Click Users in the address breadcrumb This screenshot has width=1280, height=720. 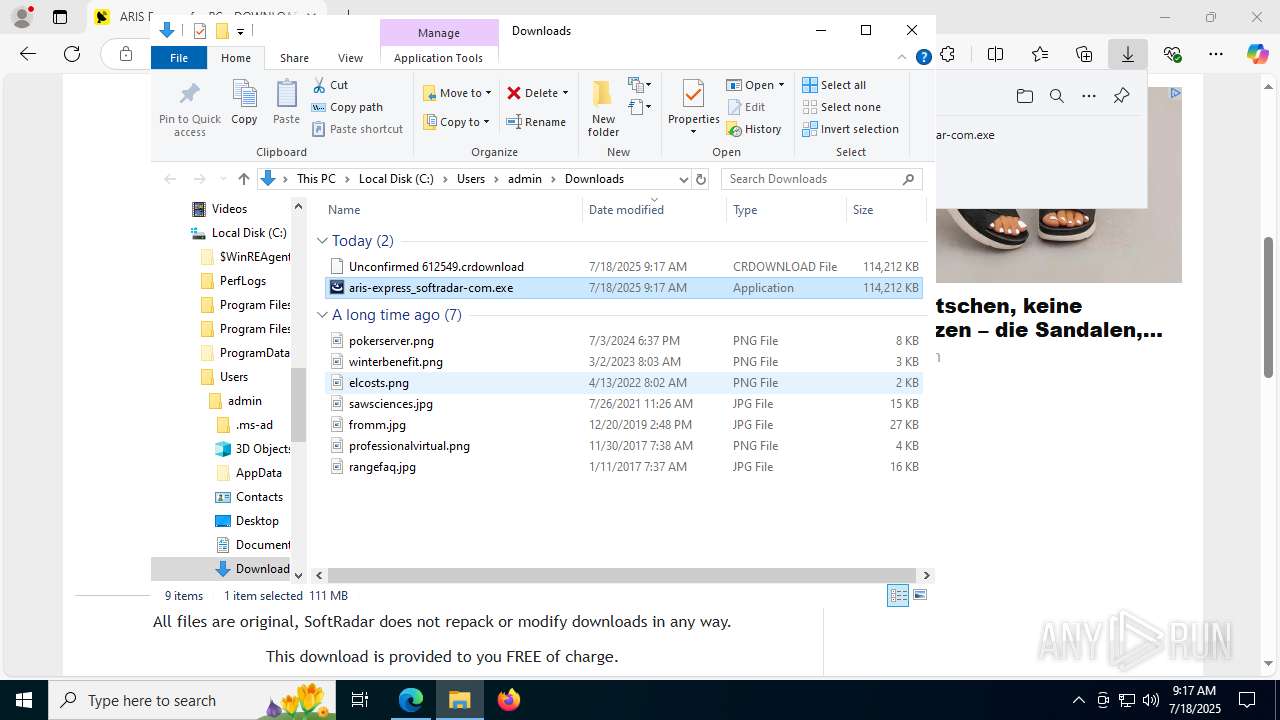tap(471, 179)
